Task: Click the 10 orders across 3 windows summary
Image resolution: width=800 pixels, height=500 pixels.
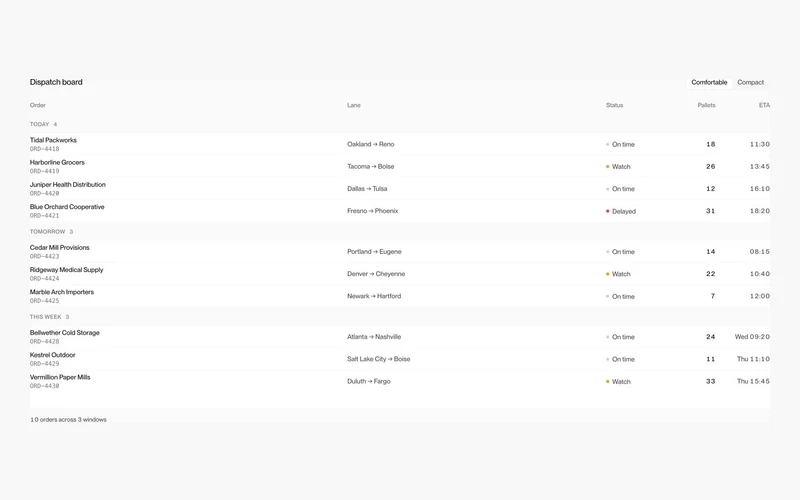Action: point(68,419)
